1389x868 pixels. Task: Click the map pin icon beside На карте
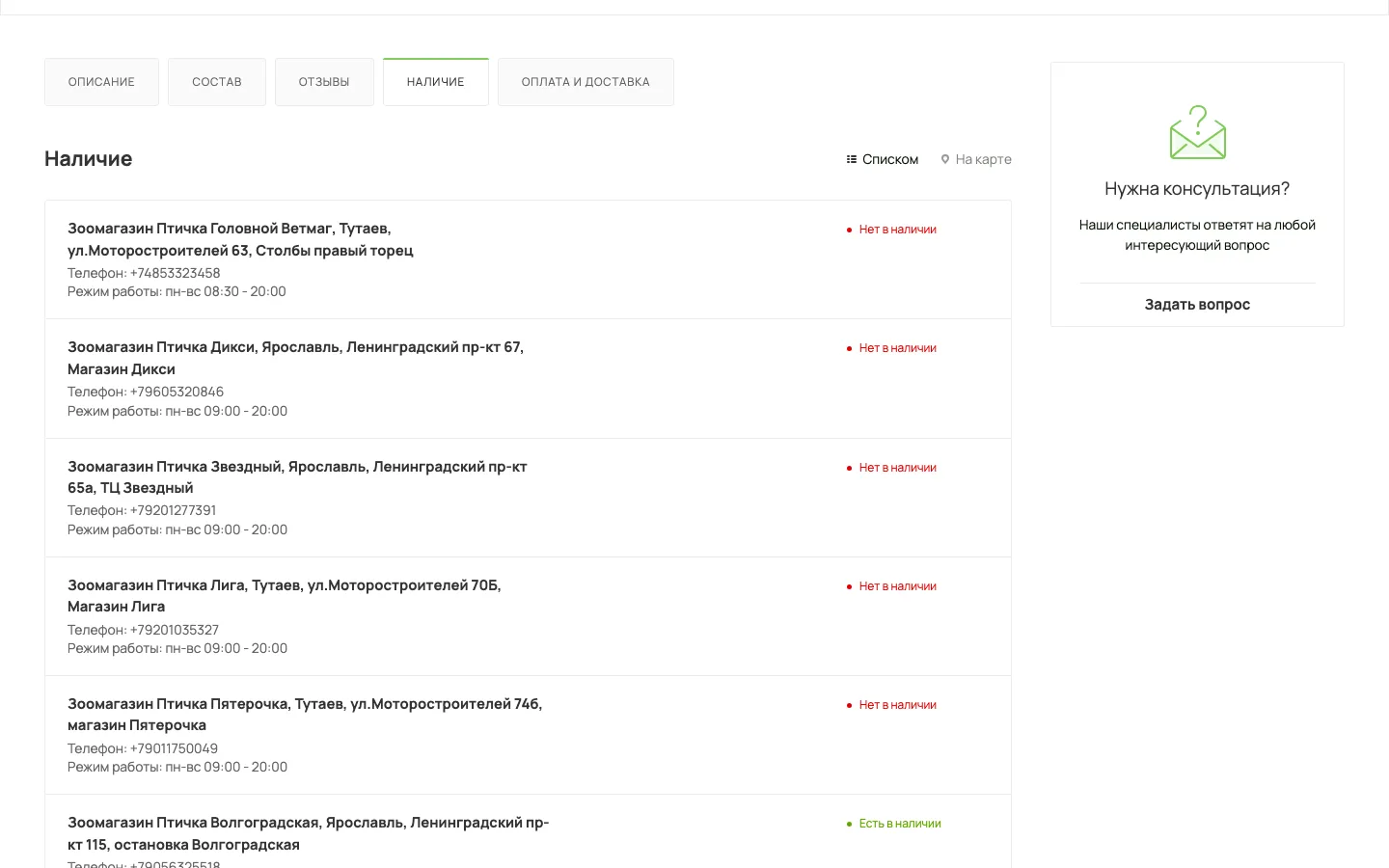pyautogui.click(x=945, y=159)
